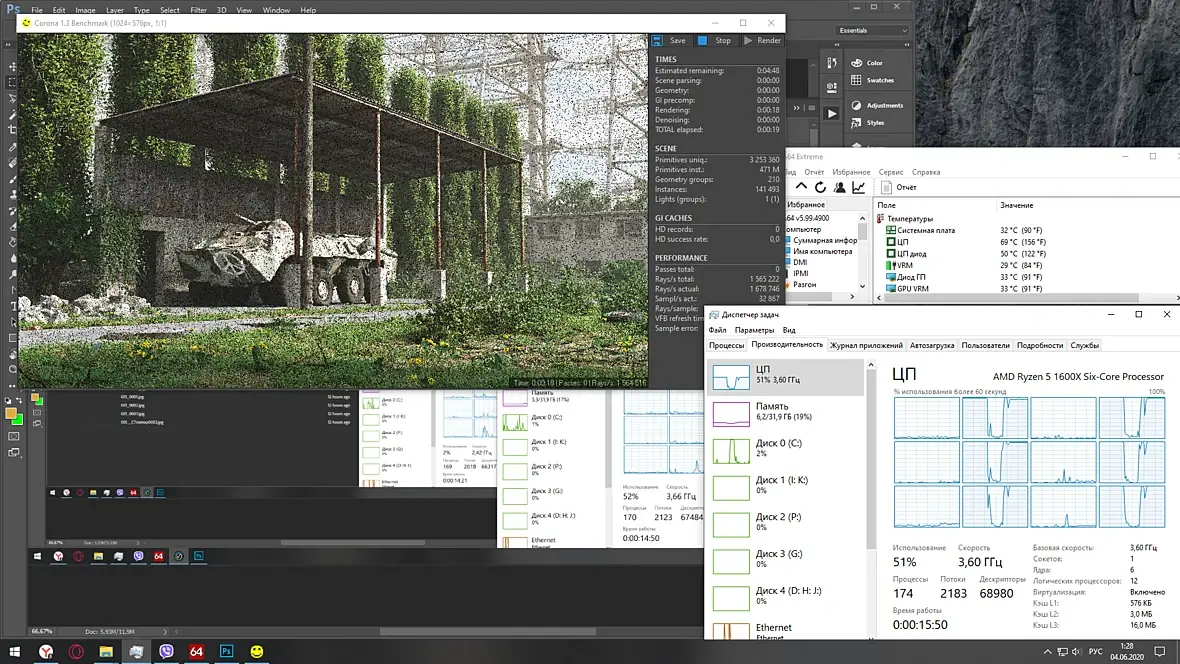The height and width of the screenshot is (664, 1180).
Task: Click the refresh icon in AIDA64 toolbar
Action: point(820,187)
